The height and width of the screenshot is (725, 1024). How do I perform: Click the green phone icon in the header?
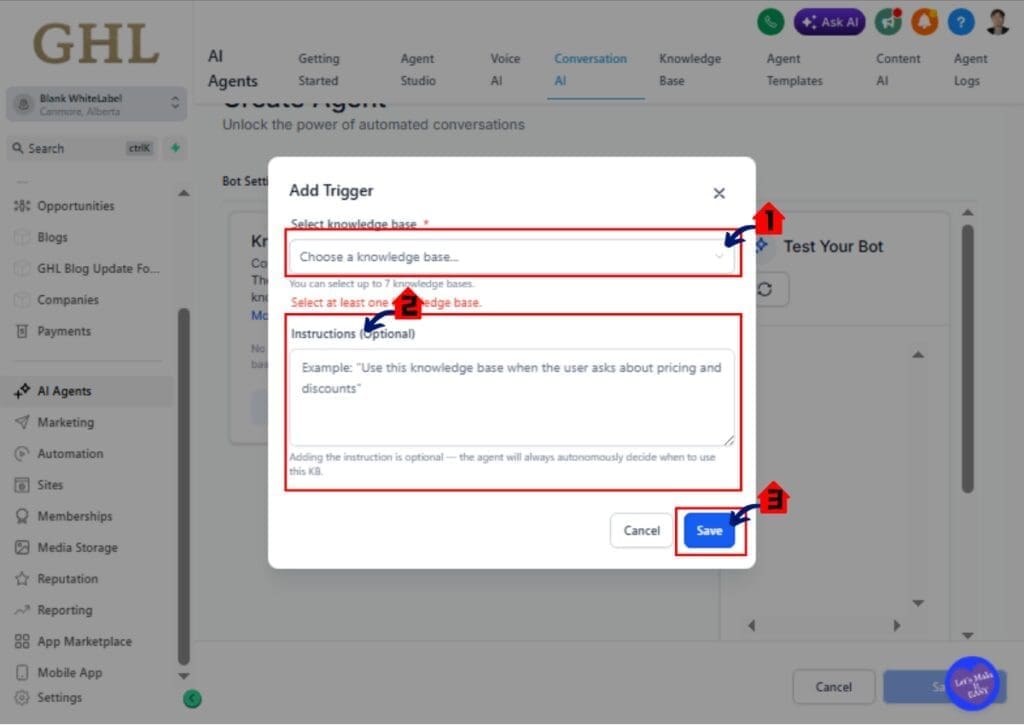tap(769, 21)
